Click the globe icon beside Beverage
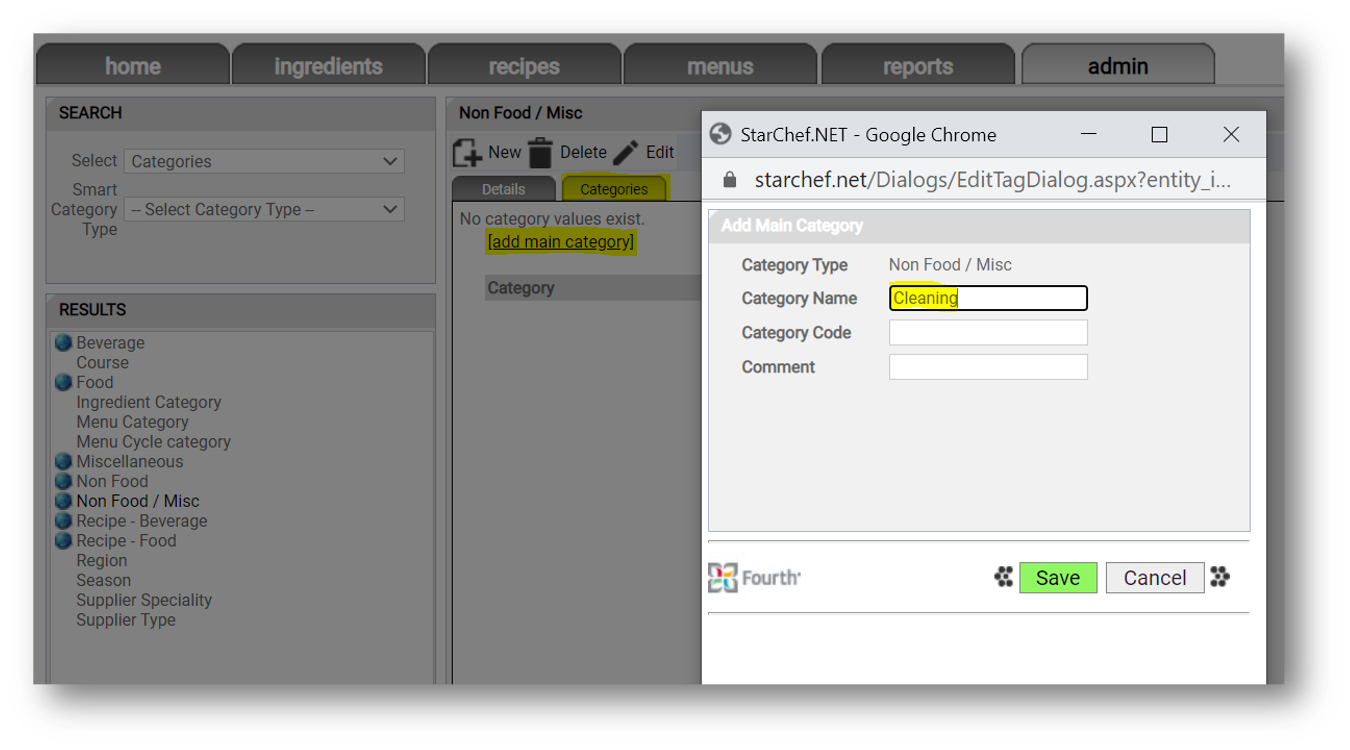1350x750 pixels. pyautogui.click(x=64, y=343)
